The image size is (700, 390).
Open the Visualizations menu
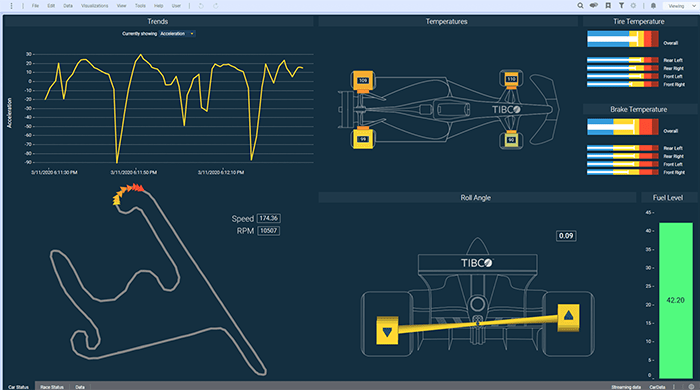coord(95,6)
